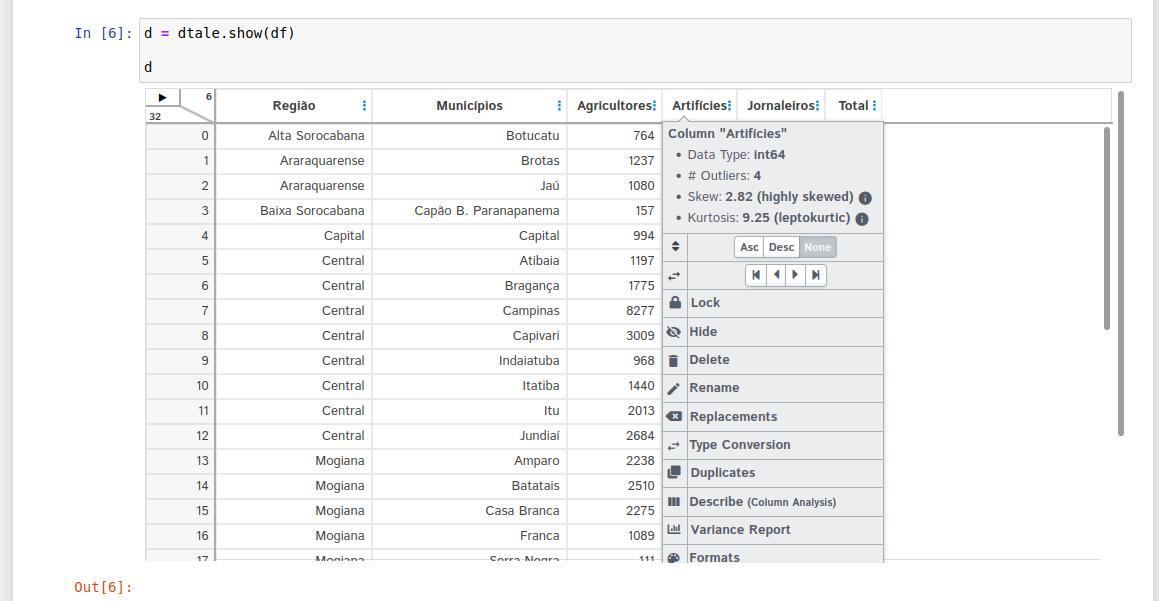Click the Duplicates copy icon

[674, 472]
